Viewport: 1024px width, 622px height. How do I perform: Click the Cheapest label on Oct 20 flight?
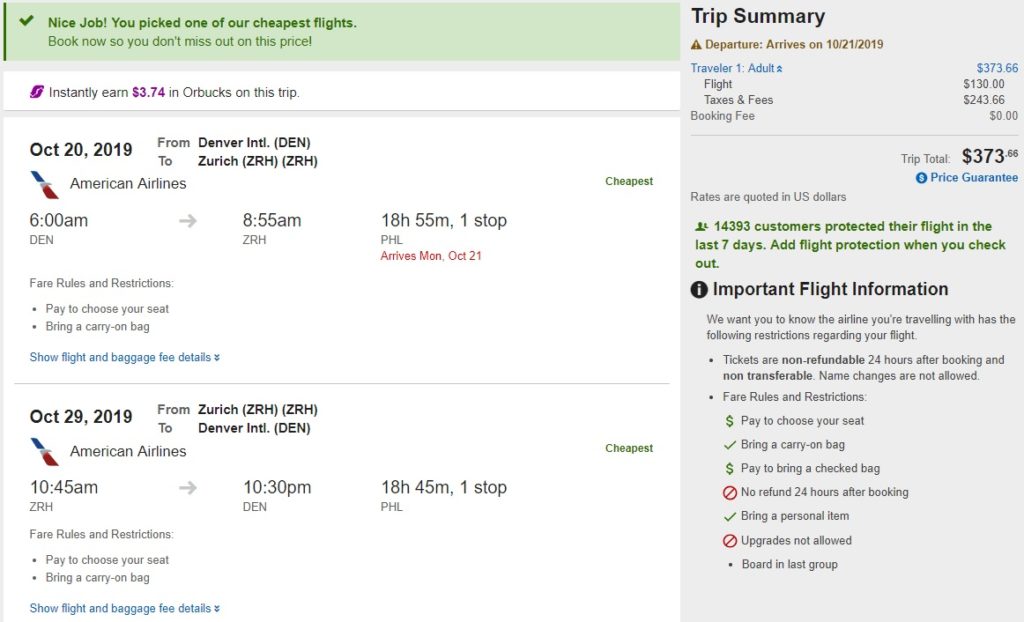tap(629, 181)
